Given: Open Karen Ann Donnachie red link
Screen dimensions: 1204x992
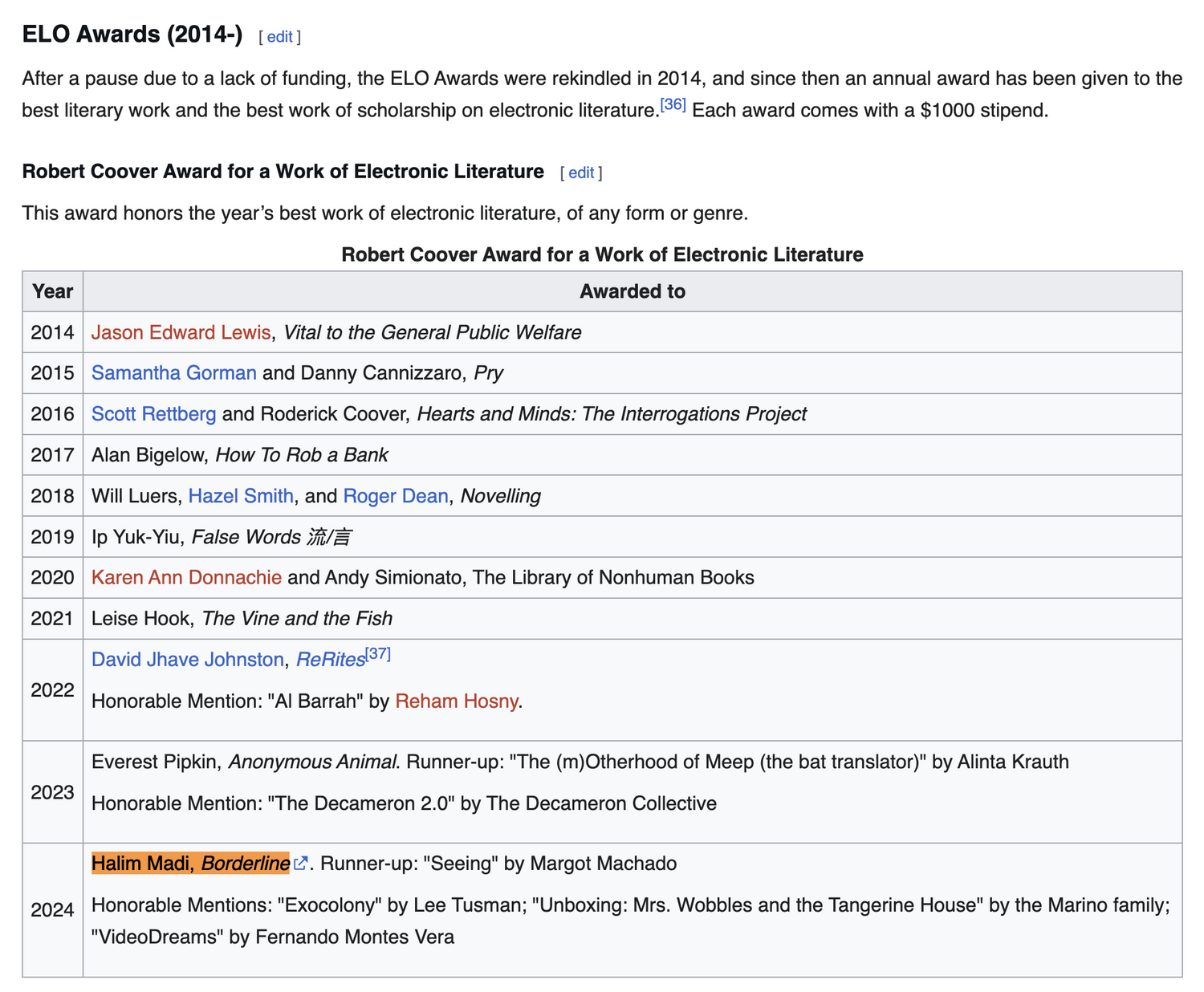Looking at the screenshot, I should pyautogui.click(x=186, y=578).
